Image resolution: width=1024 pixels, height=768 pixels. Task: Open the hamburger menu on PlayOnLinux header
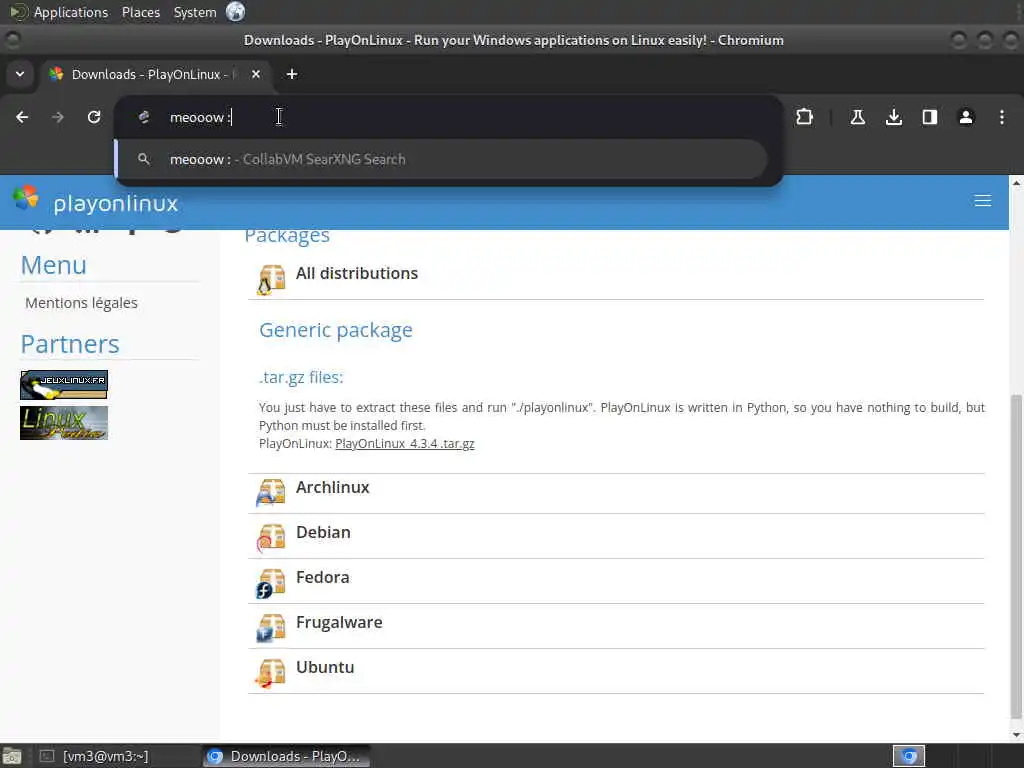tap(982, 200)
